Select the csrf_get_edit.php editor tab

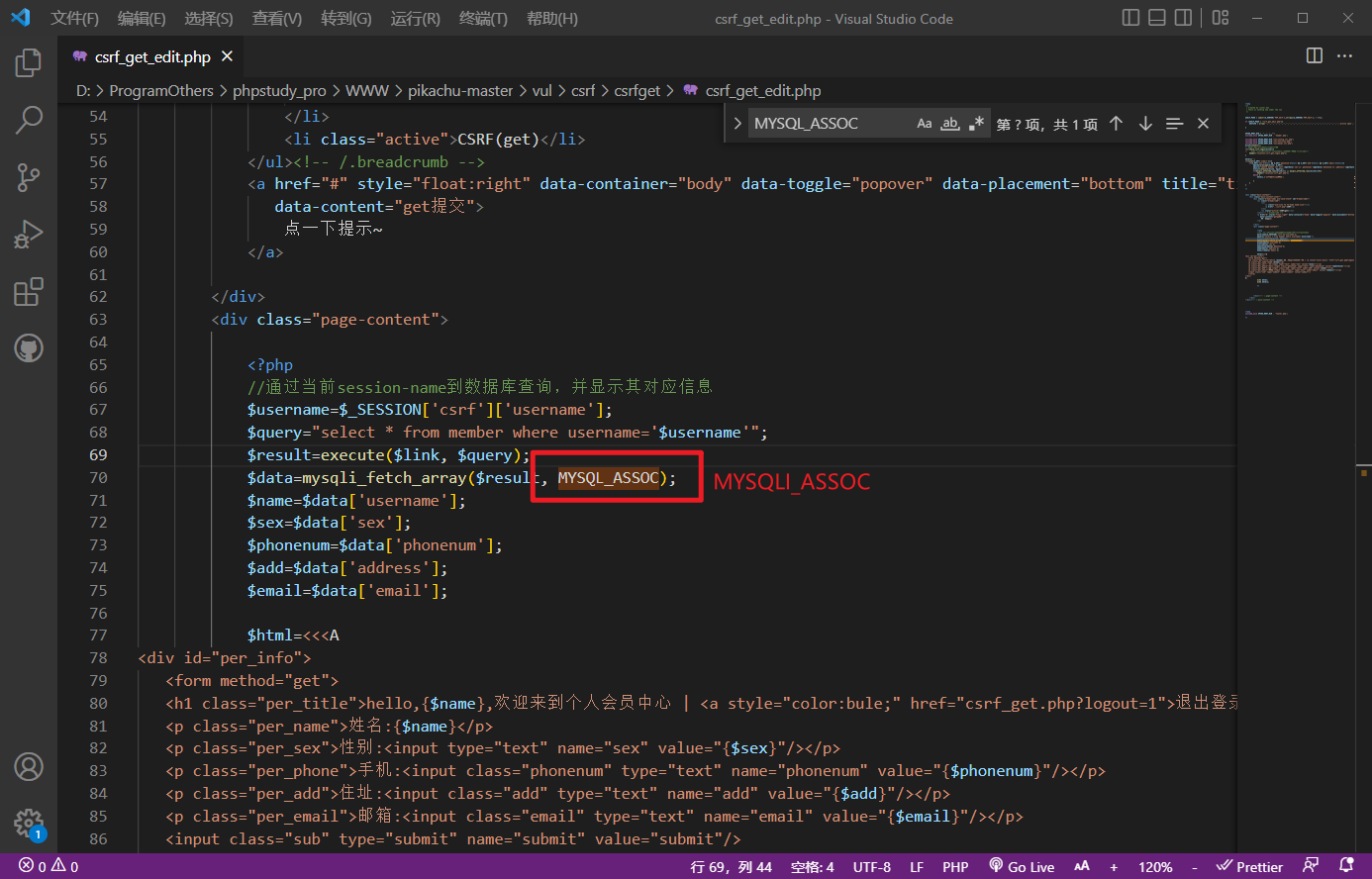(152, 57)
